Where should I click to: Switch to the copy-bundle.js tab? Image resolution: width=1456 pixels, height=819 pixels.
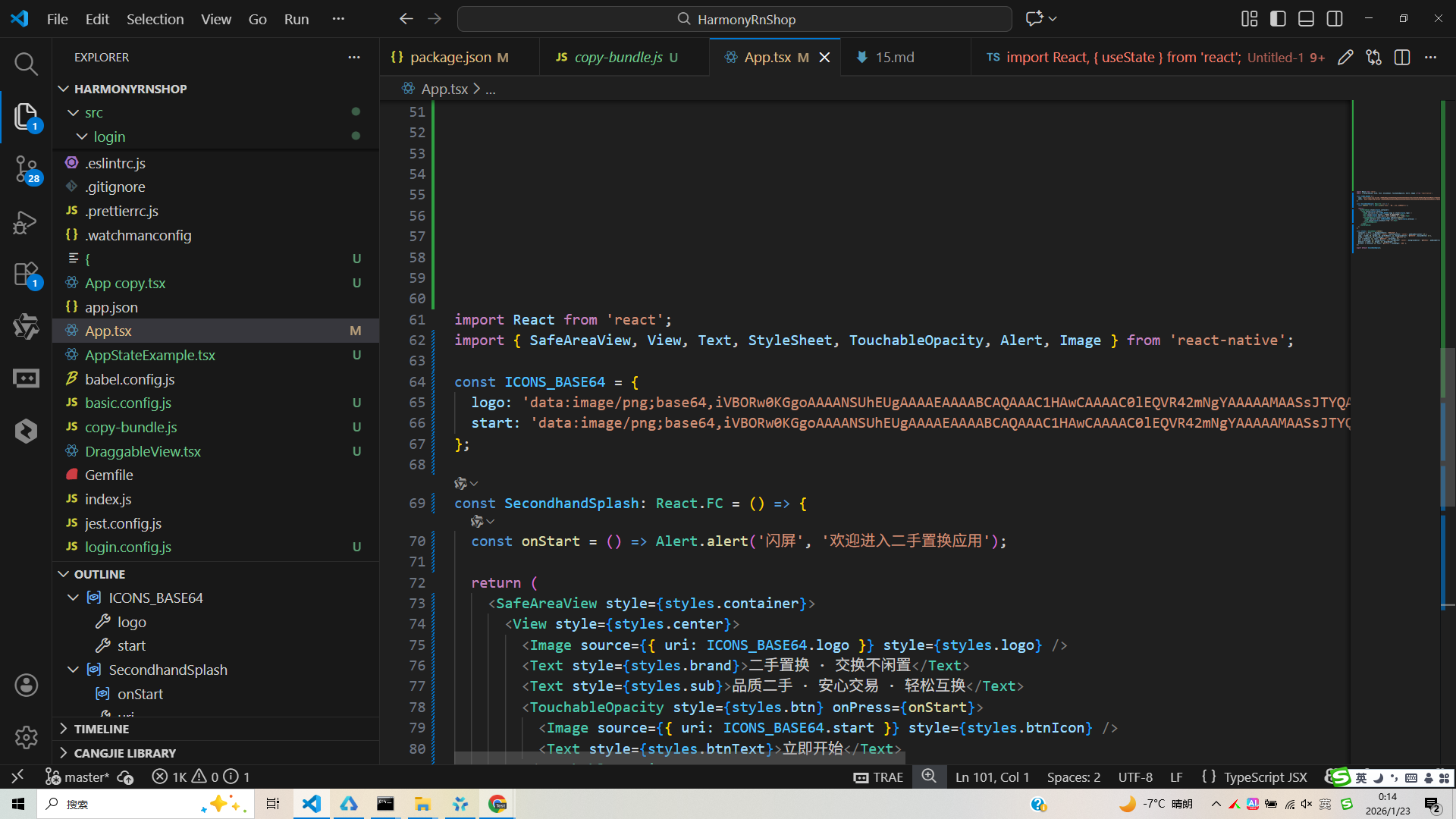pyautogui.click(x=618, y=58)
